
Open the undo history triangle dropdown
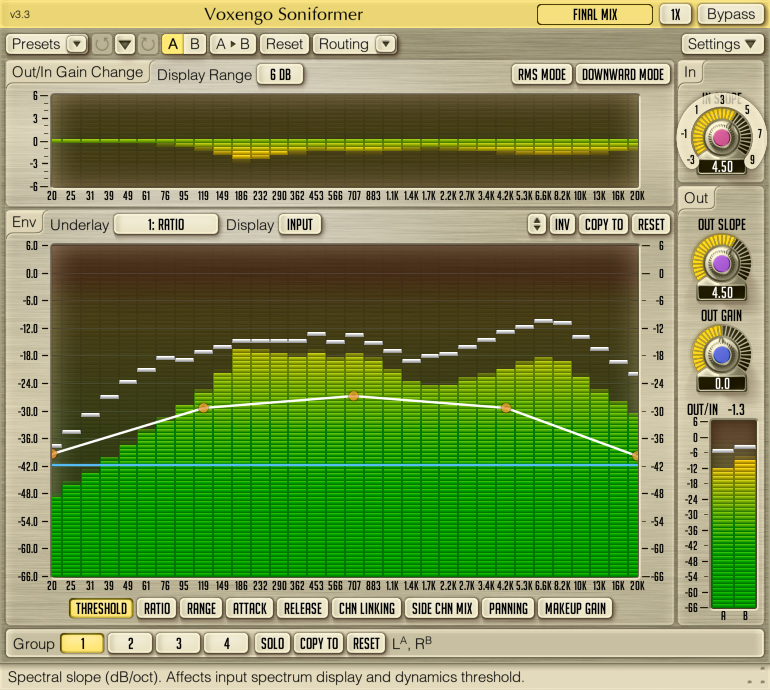click(x=124, y=44)
